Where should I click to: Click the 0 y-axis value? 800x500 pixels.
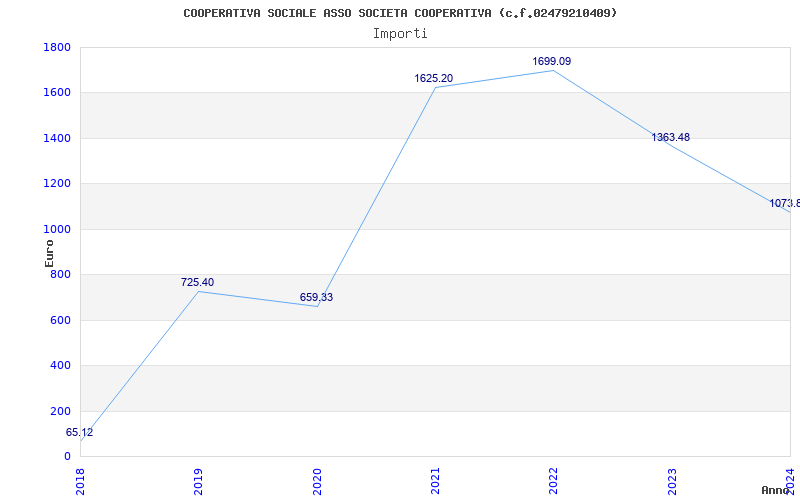click(67, 457)
